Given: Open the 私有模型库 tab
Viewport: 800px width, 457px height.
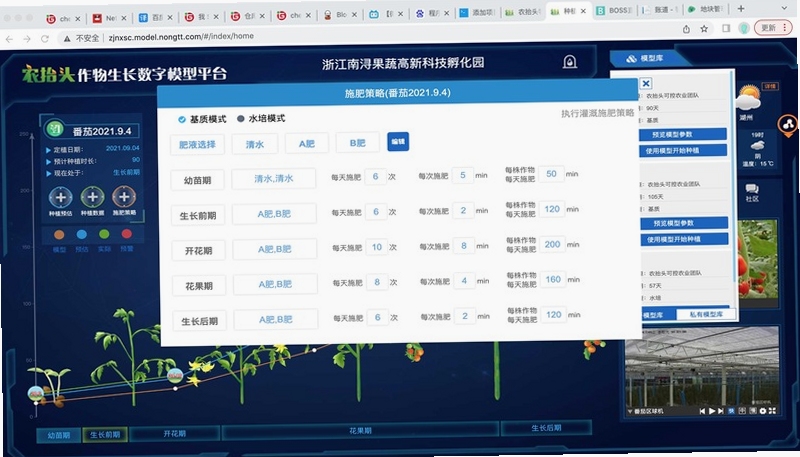Looking at the screenshot, I should (x=706, y=314).
